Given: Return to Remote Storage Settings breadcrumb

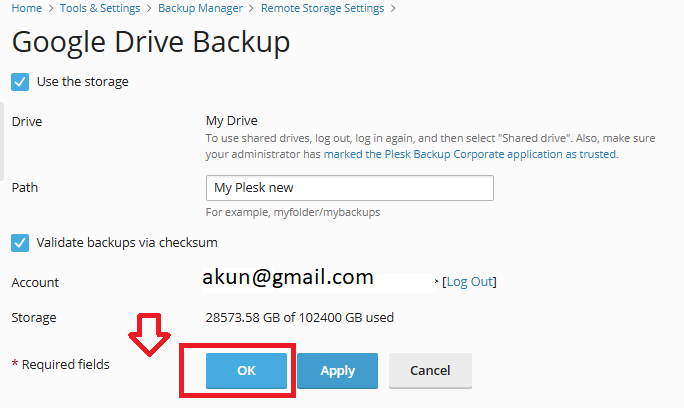Looking at the screenshot, I should tap(322, 9).
